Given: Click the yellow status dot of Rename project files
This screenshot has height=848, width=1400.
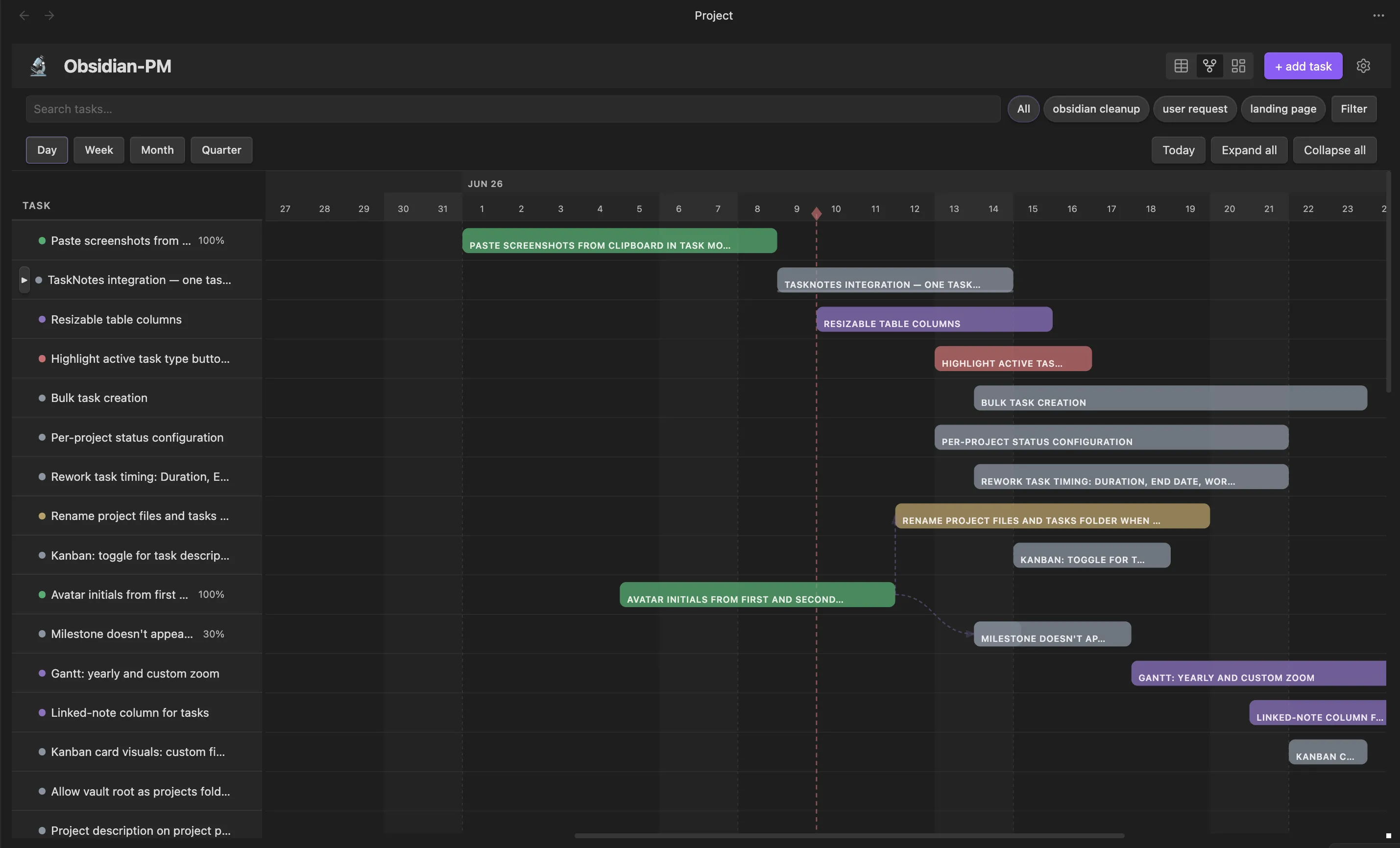Looking at the screenshot, I should (42, 516).
